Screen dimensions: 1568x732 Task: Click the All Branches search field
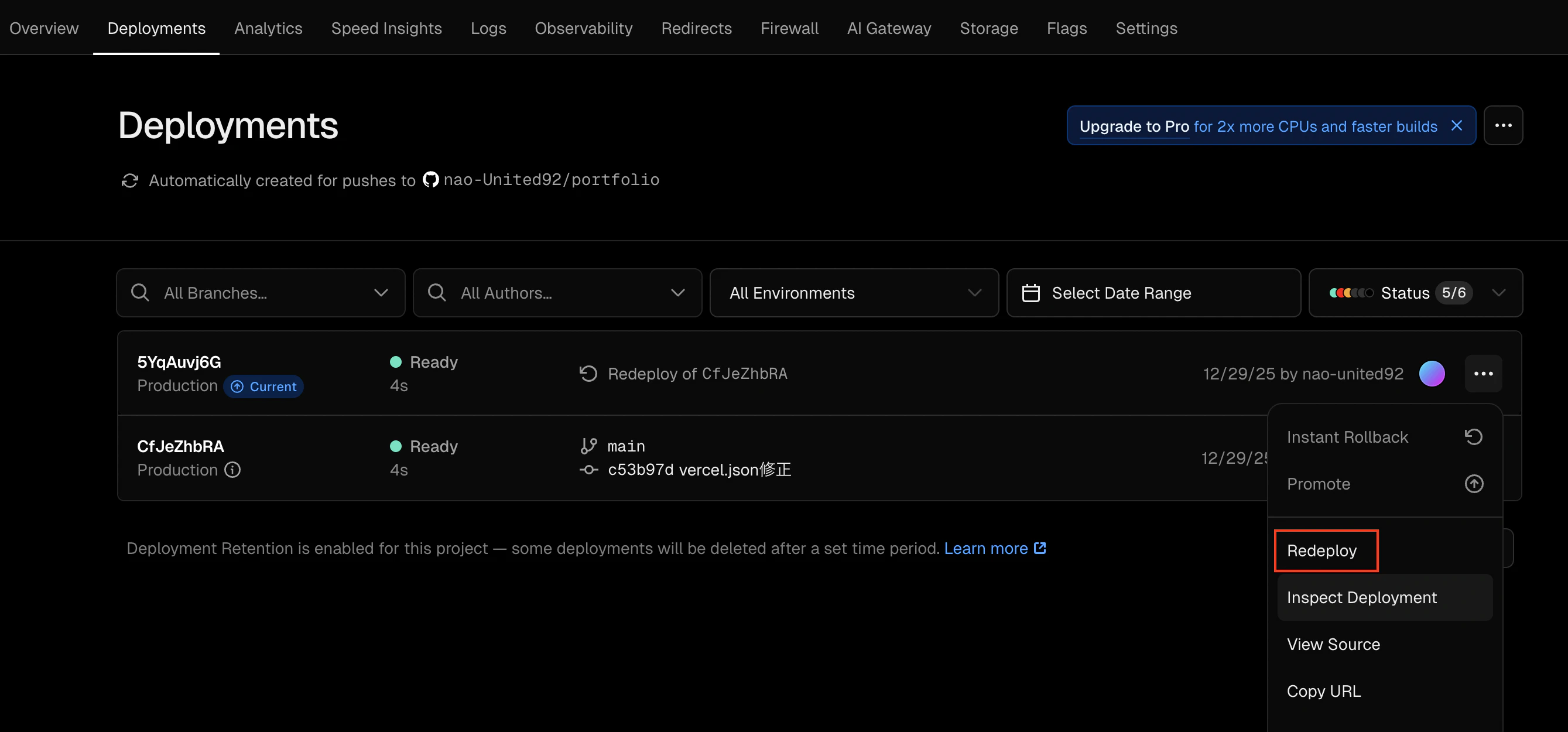pos(261,293)
